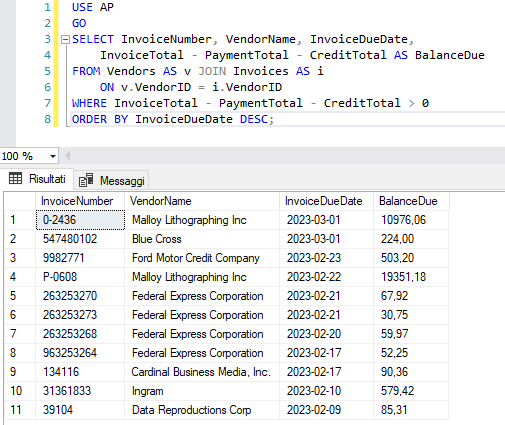Screen dimensions: 505x425
Task: Click the Messaggi tab icon
Action: click(x=86, y=180)
